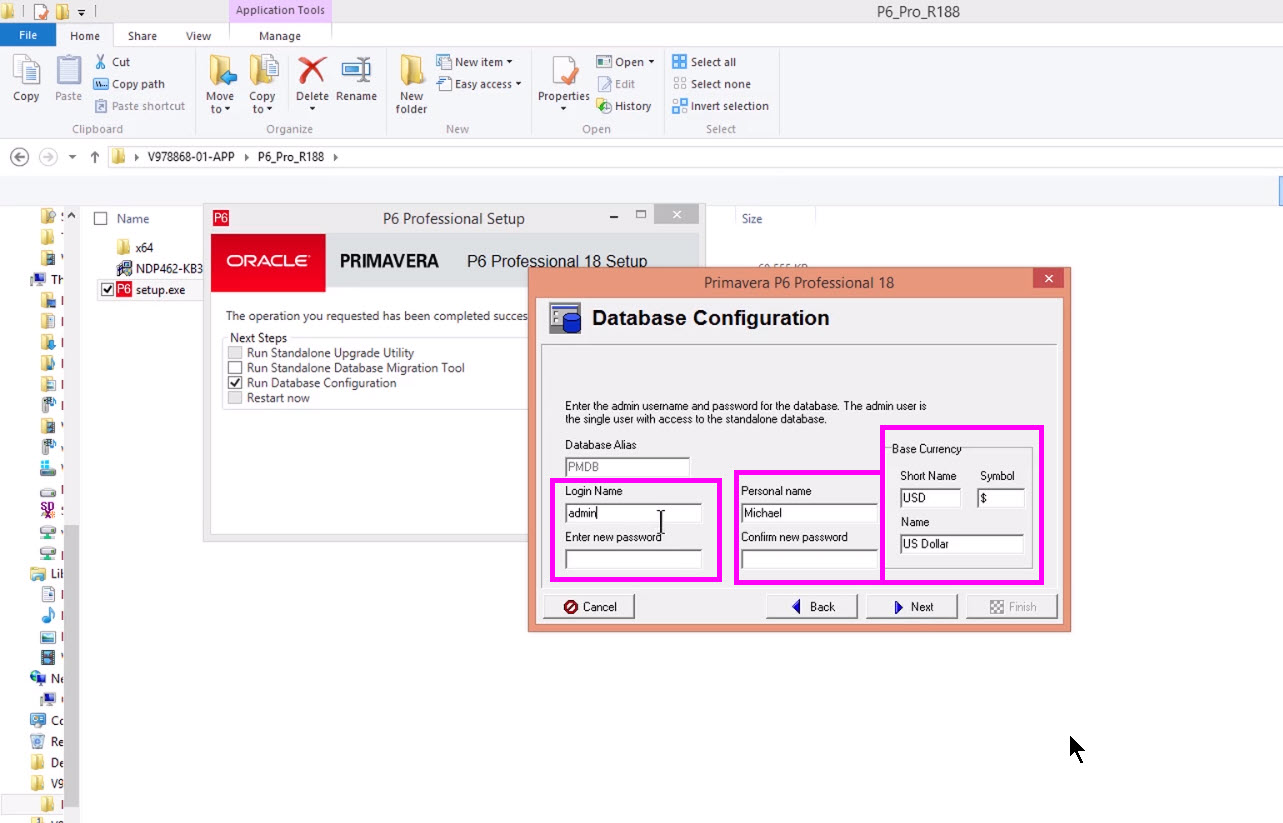Click Cancel in Database Configuration

pos(589,607)
